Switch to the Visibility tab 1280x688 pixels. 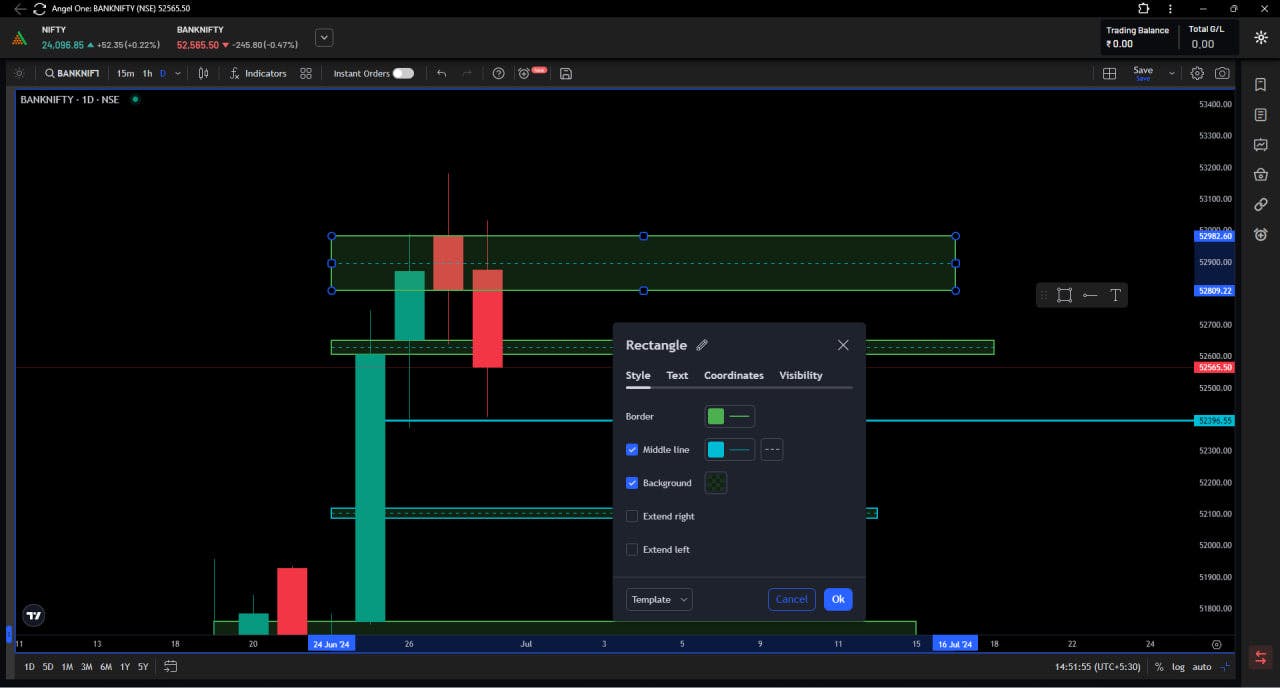click(800, 375)
